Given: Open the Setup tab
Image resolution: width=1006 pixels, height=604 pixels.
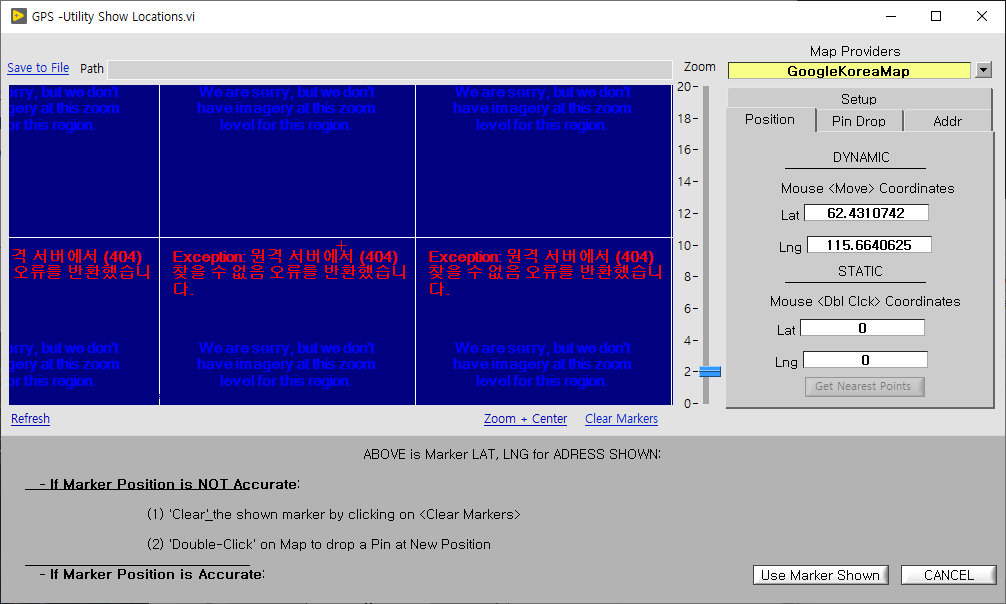Looking at the screenshot, I should point(857,98).
